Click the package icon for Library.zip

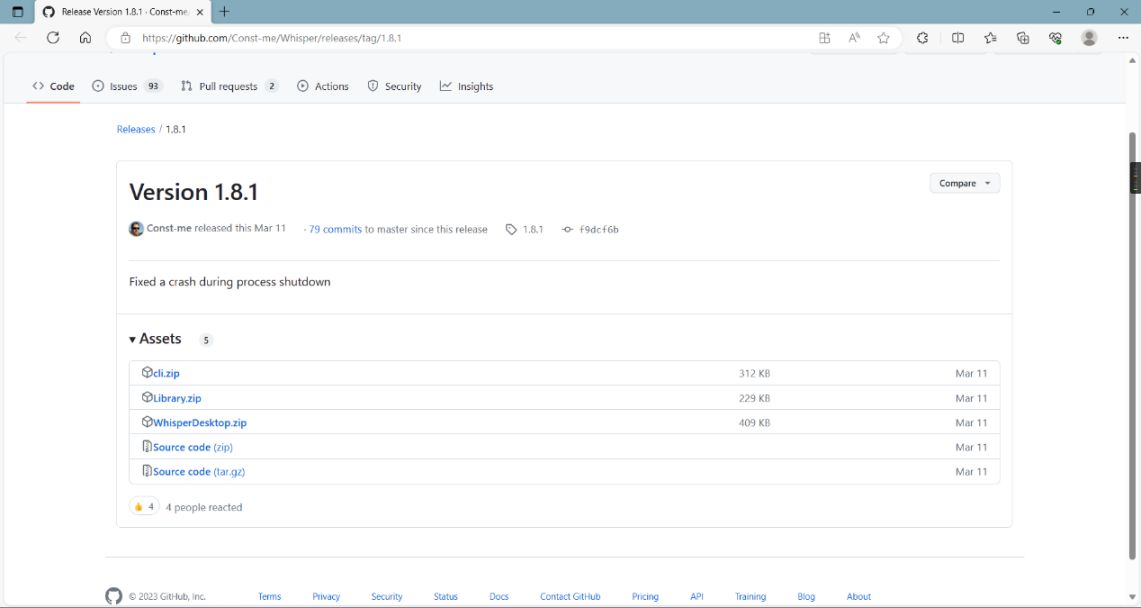tap(147, 397)
